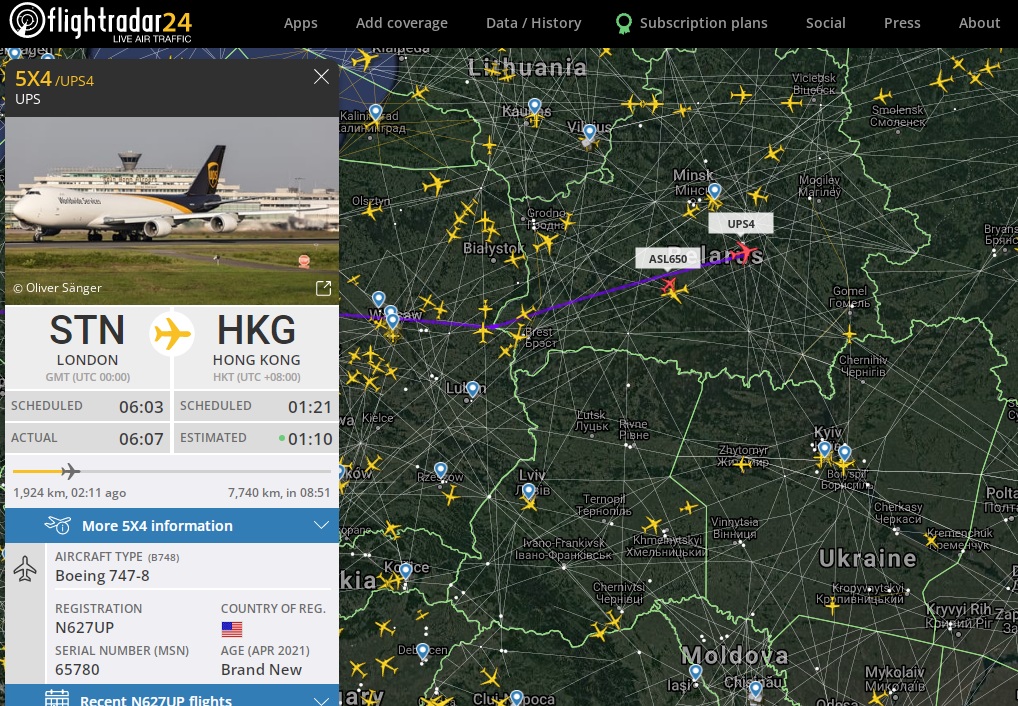Click the airport pin at Lviv
Viewport: 1018px width, 706px height.
[529, 490]
